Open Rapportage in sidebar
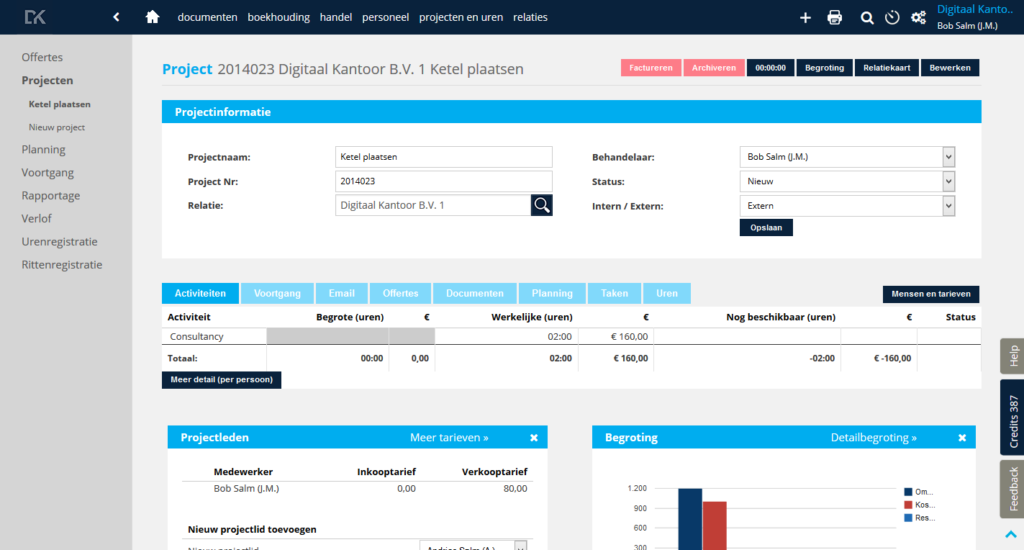This screenshot has width=1024, height=550. click(x=51, y=195)
